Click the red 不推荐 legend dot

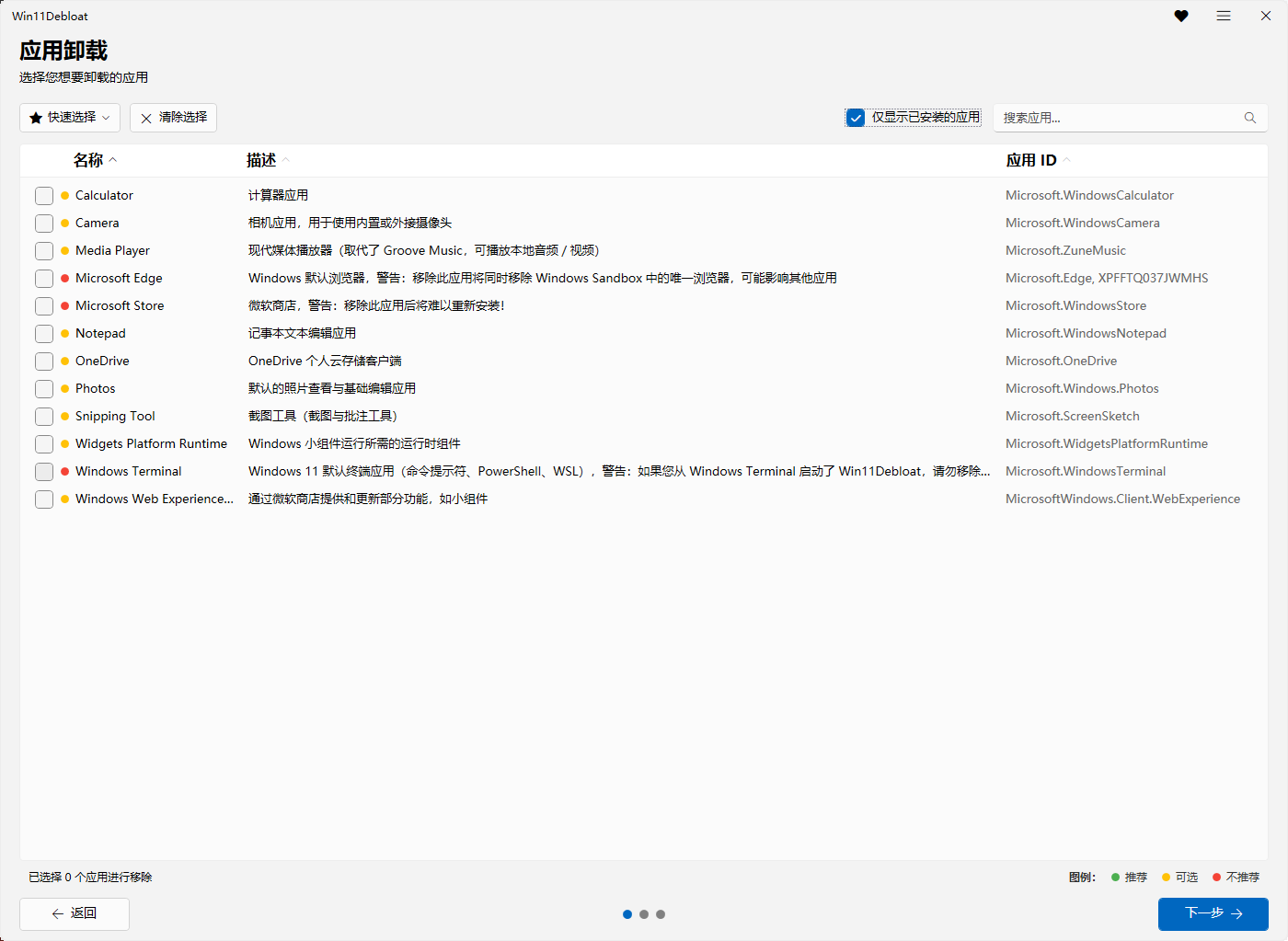pos(1216,878)
